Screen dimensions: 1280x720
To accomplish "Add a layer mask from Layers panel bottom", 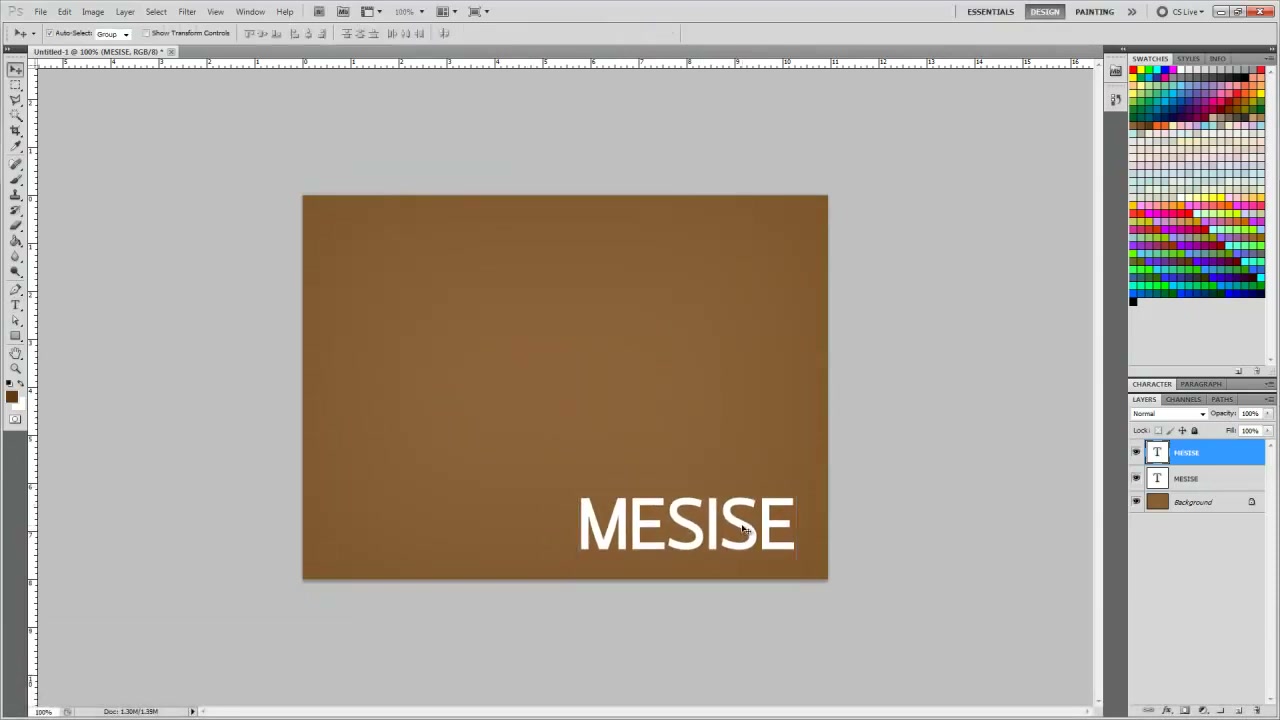I will (1184, 710).
